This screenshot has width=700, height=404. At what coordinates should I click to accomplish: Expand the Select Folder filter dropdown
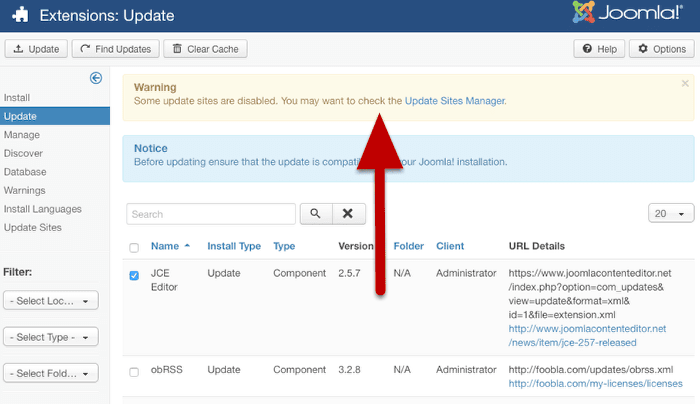click(50, 373)
